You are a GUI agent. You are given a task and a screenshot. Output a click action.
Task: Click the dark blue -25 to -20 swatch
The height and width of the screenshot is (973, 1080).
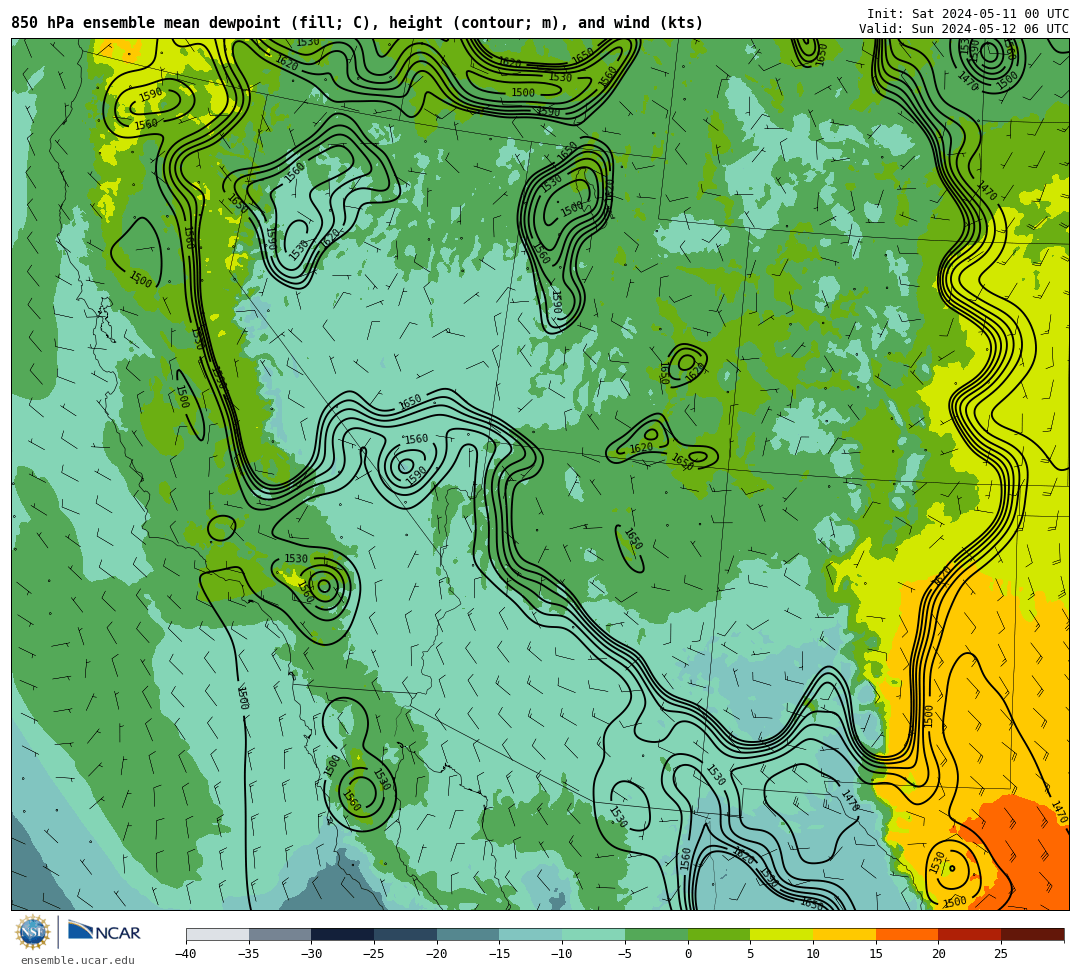[405, 934]
